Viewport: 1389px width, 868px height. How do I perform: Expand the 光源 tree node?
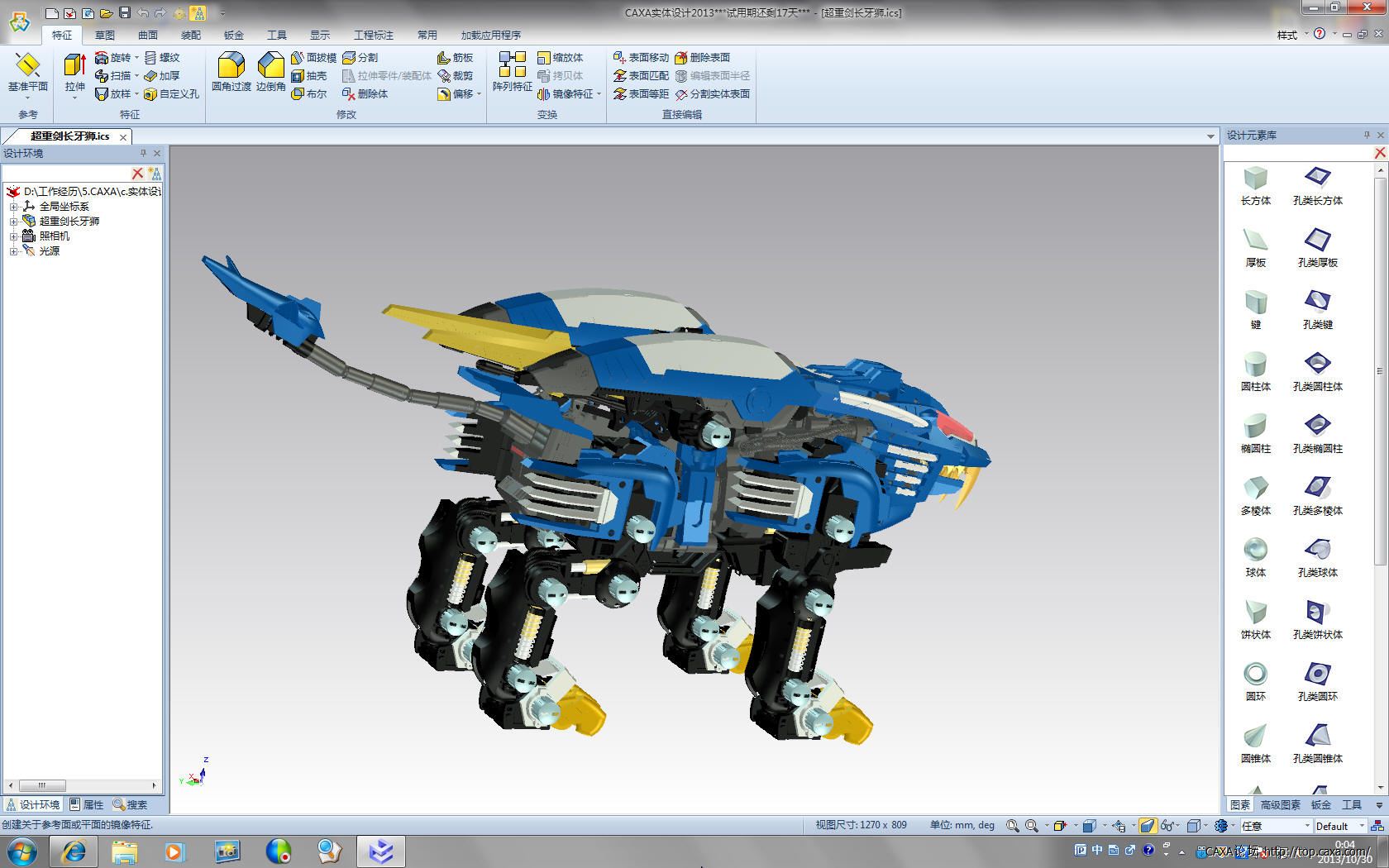click(13, 251)
